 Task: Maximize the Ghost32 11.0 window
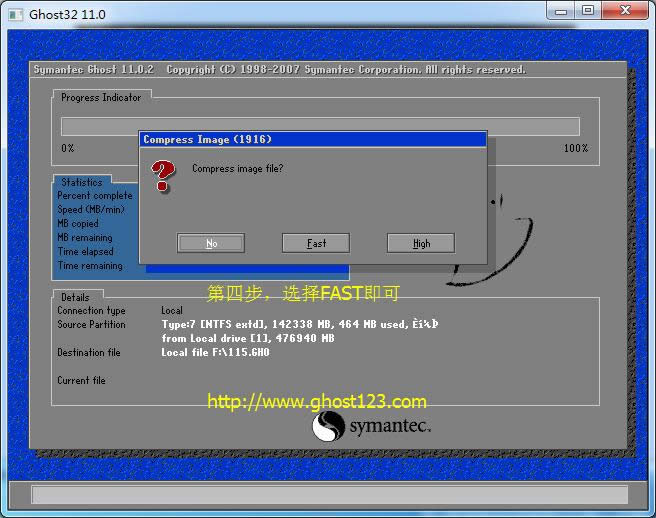click(x=588, y=11)
